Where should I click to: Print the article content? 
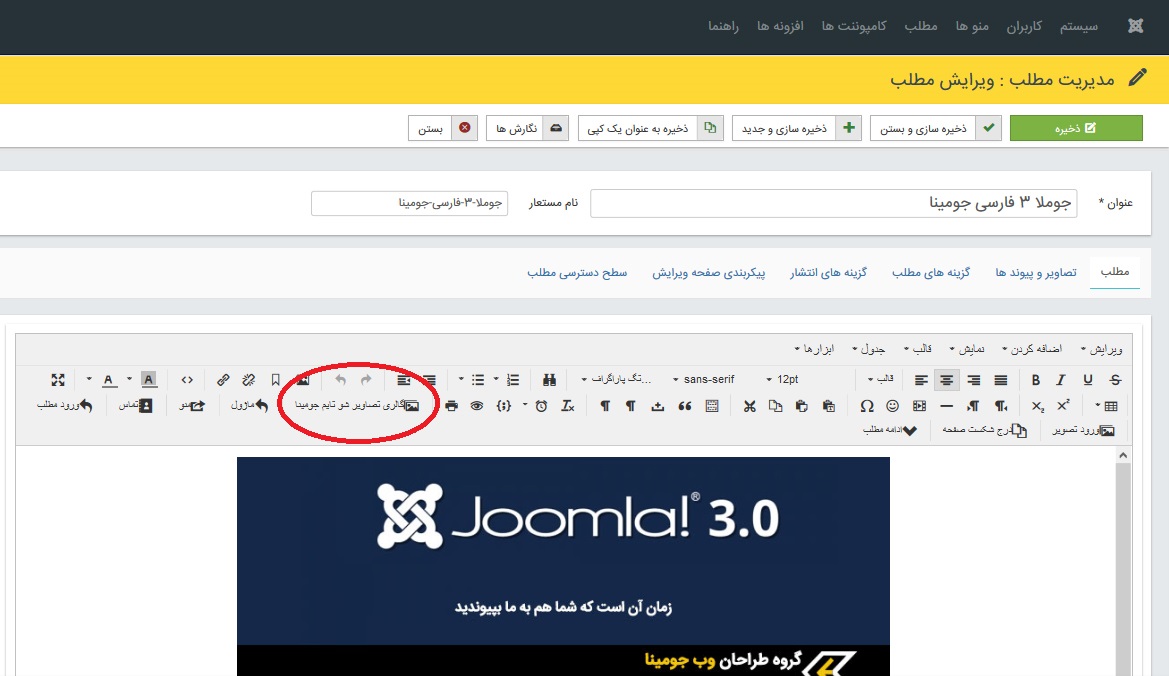pyautogui.click(x=451, y=406)
